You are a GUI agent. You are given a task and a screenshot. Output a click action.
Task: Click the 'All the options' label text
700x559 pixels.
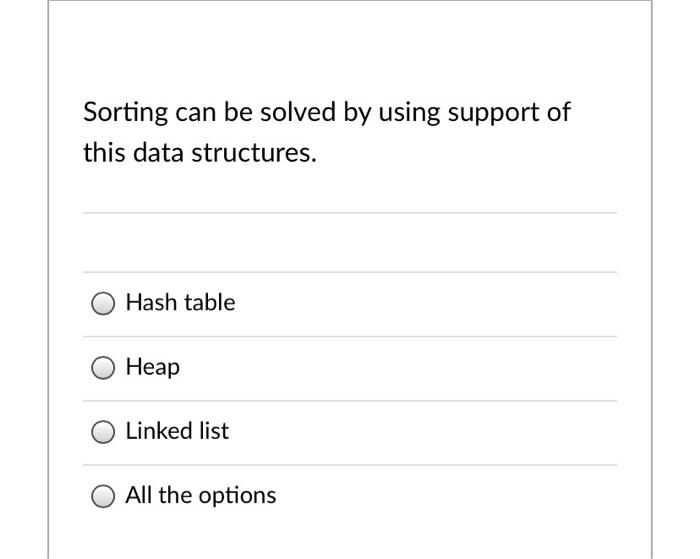pos(201,496)
